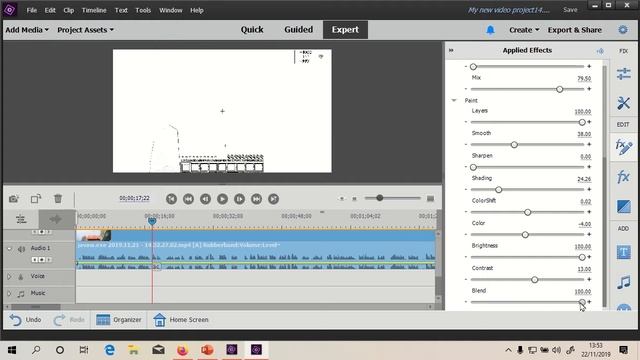Click the freeze frame camera icon
The image size is (640, 360).
(x=14, y=199)
